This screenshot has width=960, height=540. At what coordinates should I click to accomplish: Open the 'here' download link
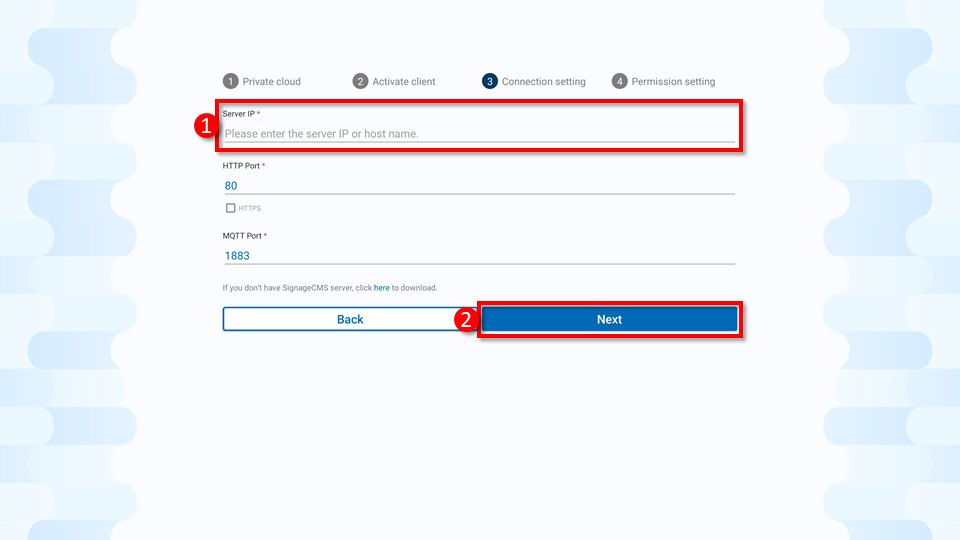tap(381, 288)
